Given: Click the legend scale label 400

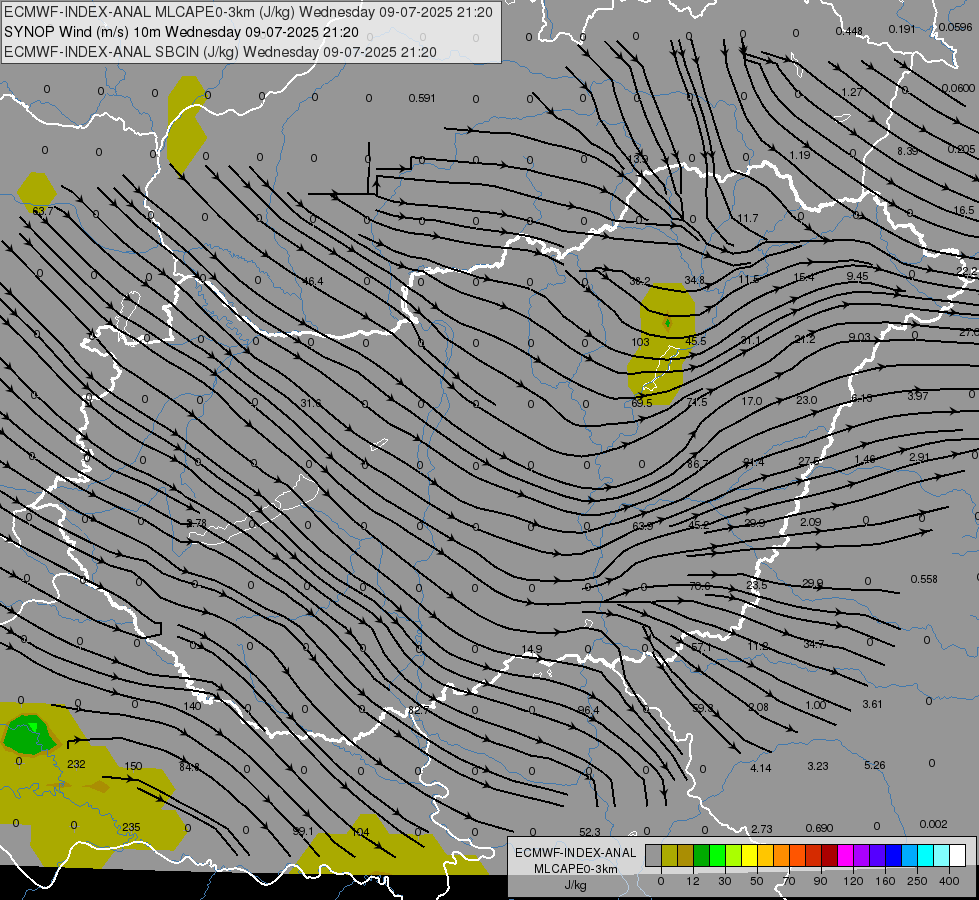Looking at the screenshot, I should [949, 881].
